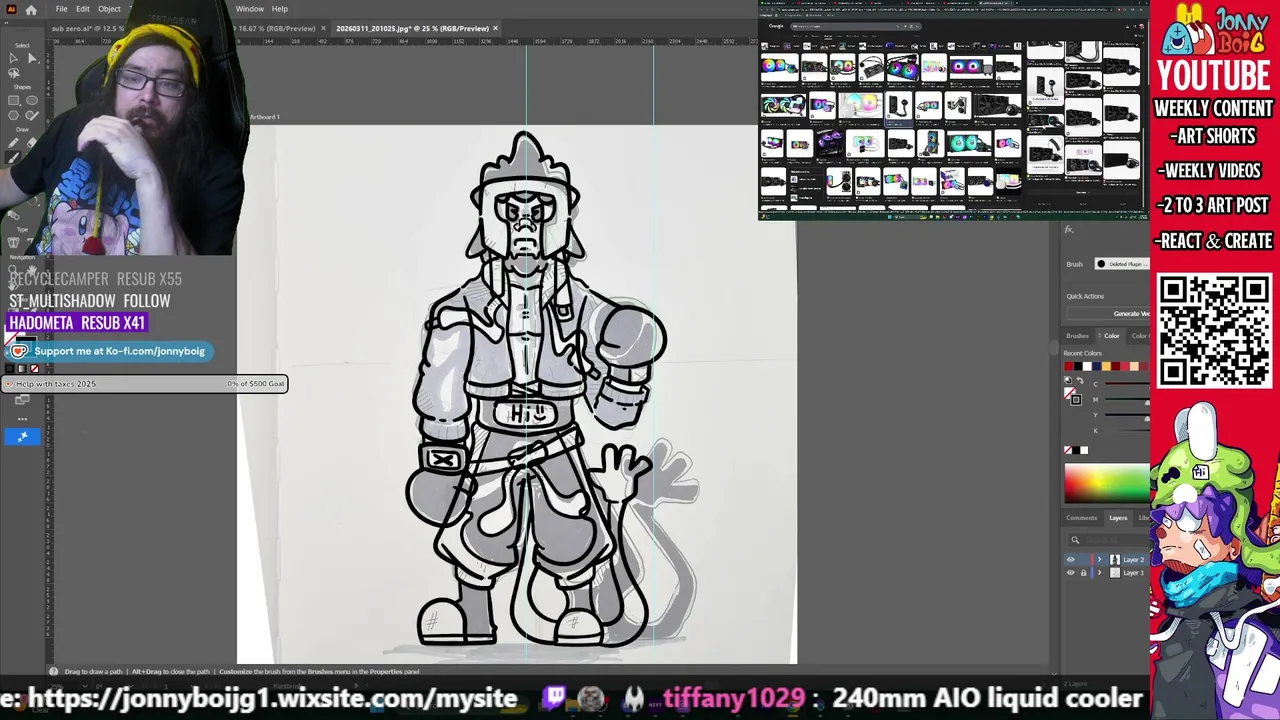Click the Illustrator Home icon
Image resolution: width=1280 pixels, height=720 pixels.
point(31,9)
